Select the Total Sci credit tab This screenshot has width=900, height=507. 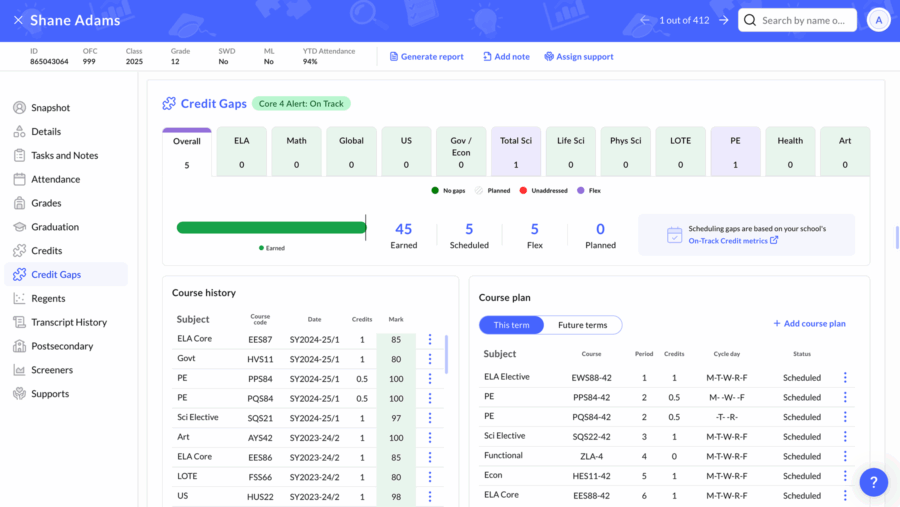(x=516, y=152)
